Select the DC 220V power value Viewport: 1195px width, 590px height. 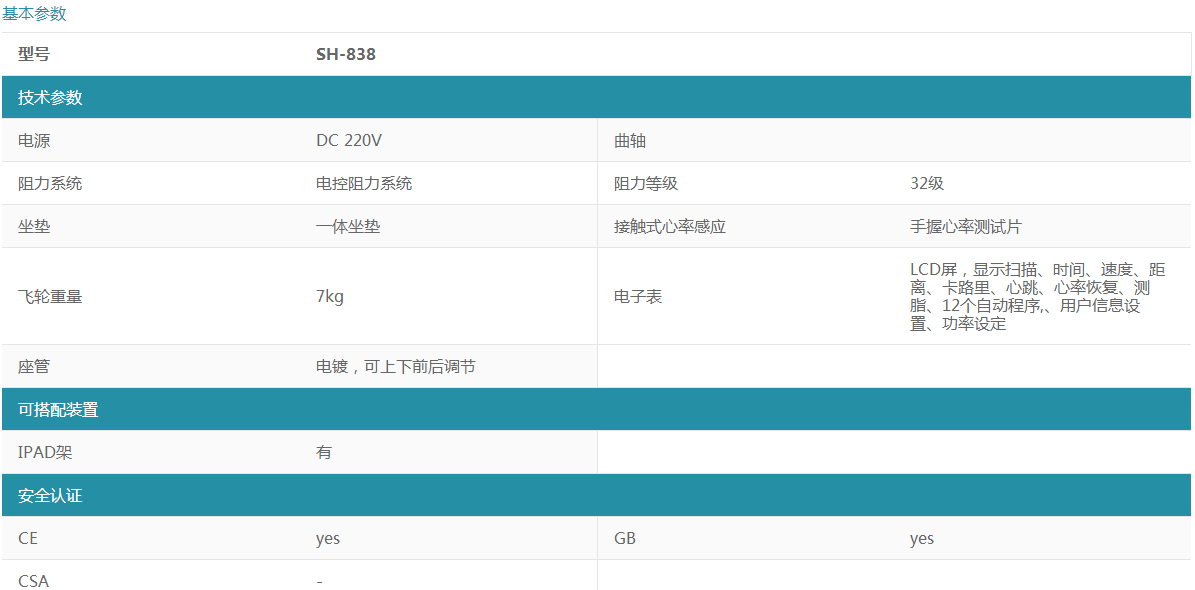point(349,140)
